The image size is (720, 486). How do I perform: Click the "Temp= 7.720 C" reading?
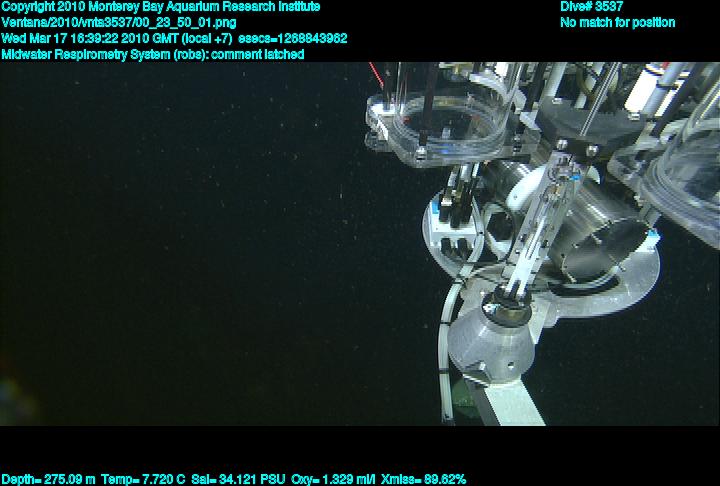(143, 480)
